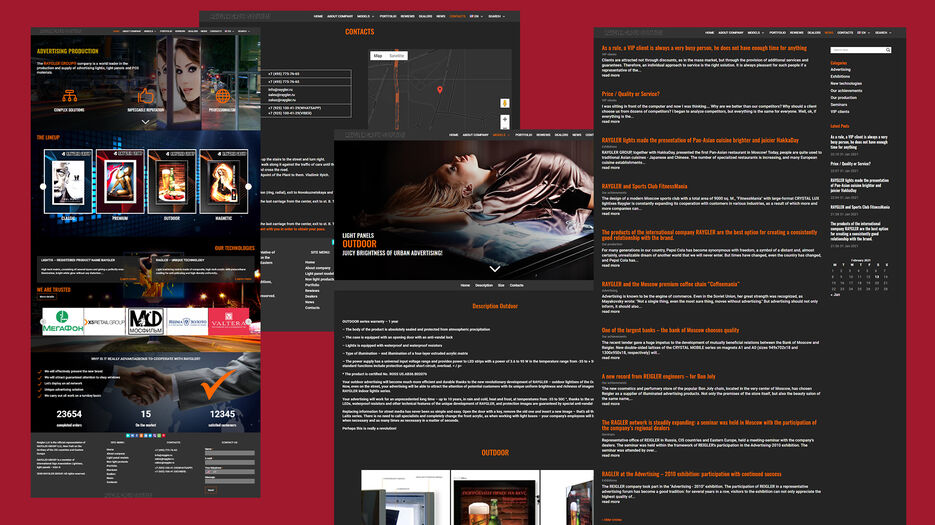Open the Magnetic light panel thumbnail

click(224, 182)
